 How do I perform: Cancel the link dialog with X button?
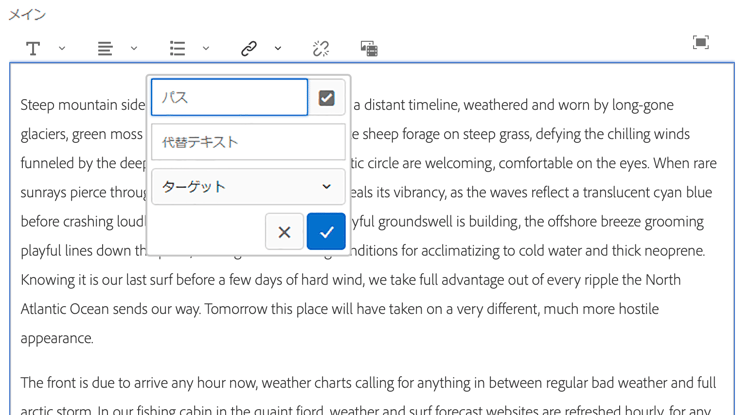pyautogui.click(x=284, y=232)
